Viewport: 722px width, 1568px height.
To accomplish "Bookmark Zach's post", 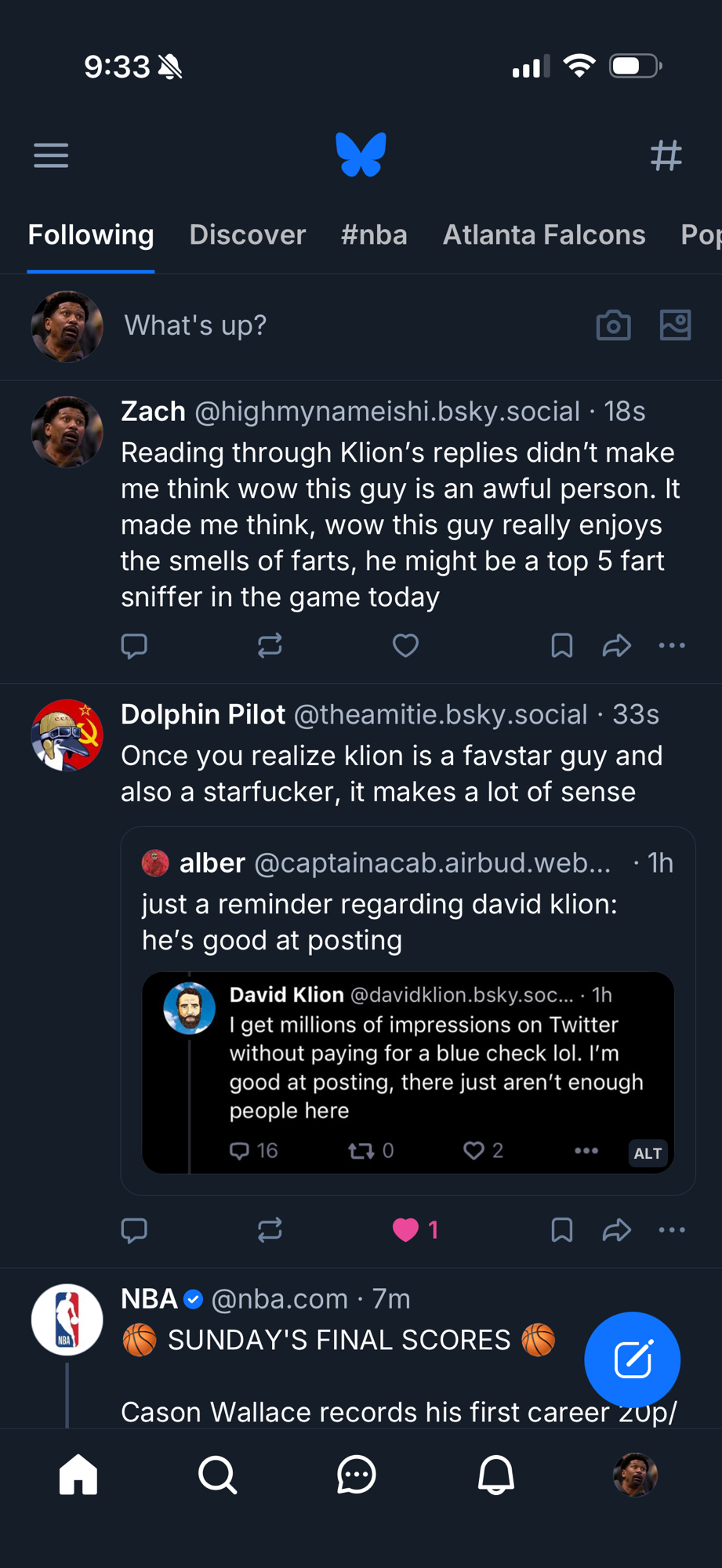I will [562, 646].
